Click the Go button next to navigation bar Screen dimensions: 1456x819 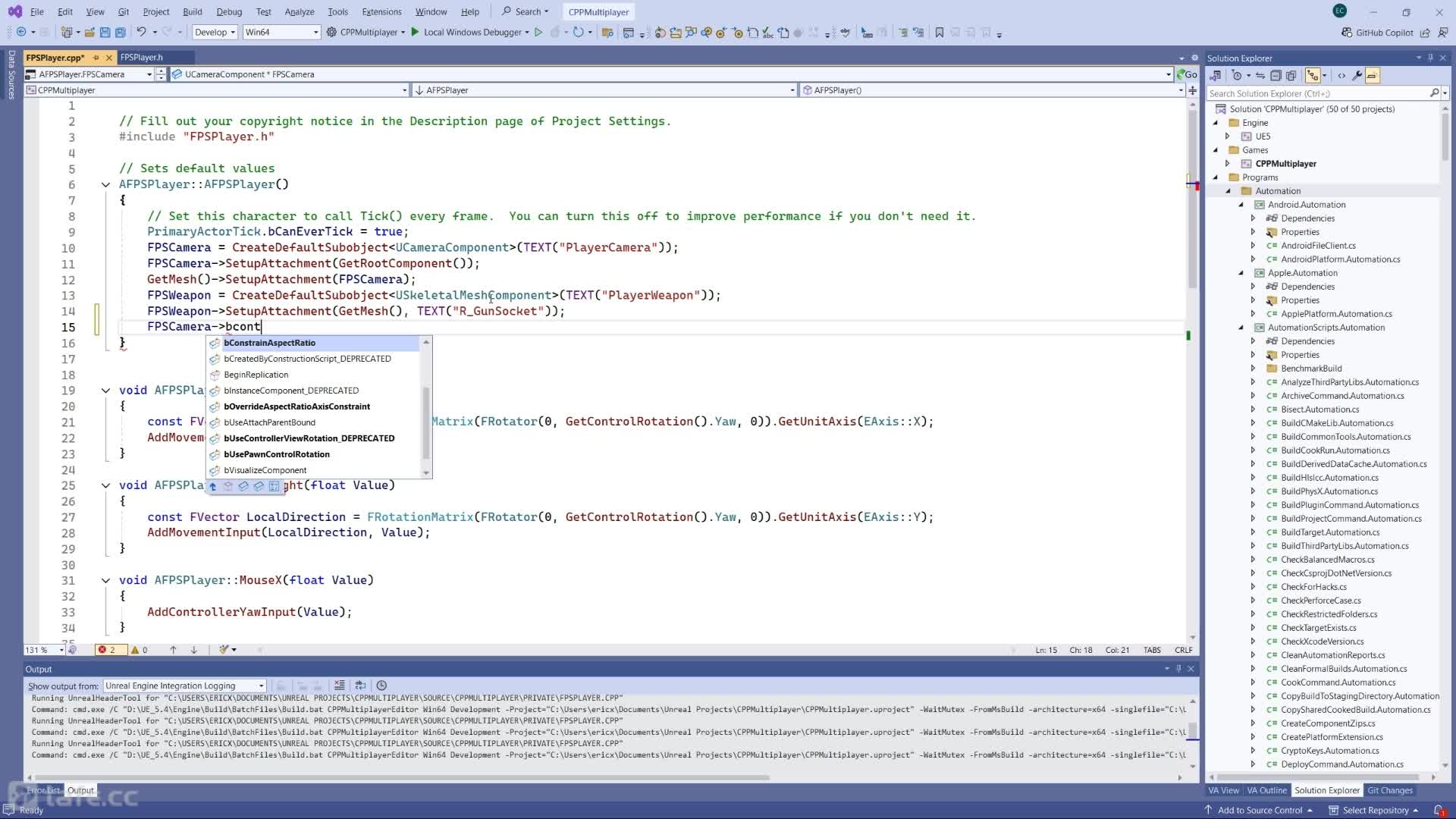(1187, 74)
